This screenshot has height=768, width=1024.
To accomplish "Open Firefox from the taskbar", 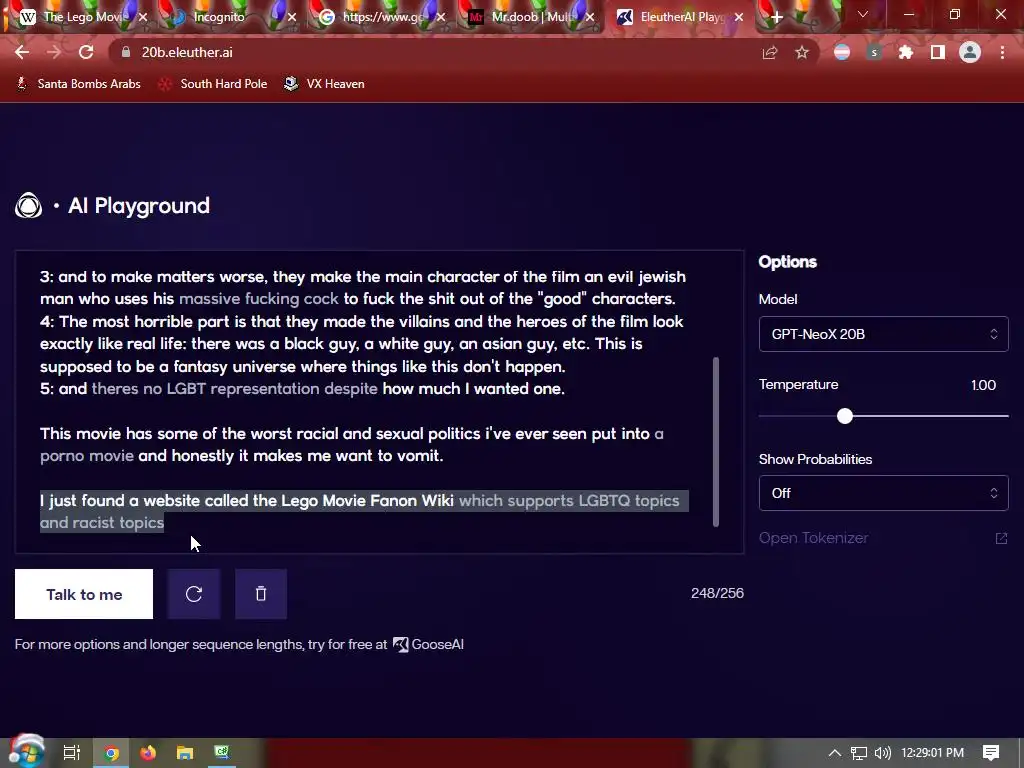I will [148, 753].
